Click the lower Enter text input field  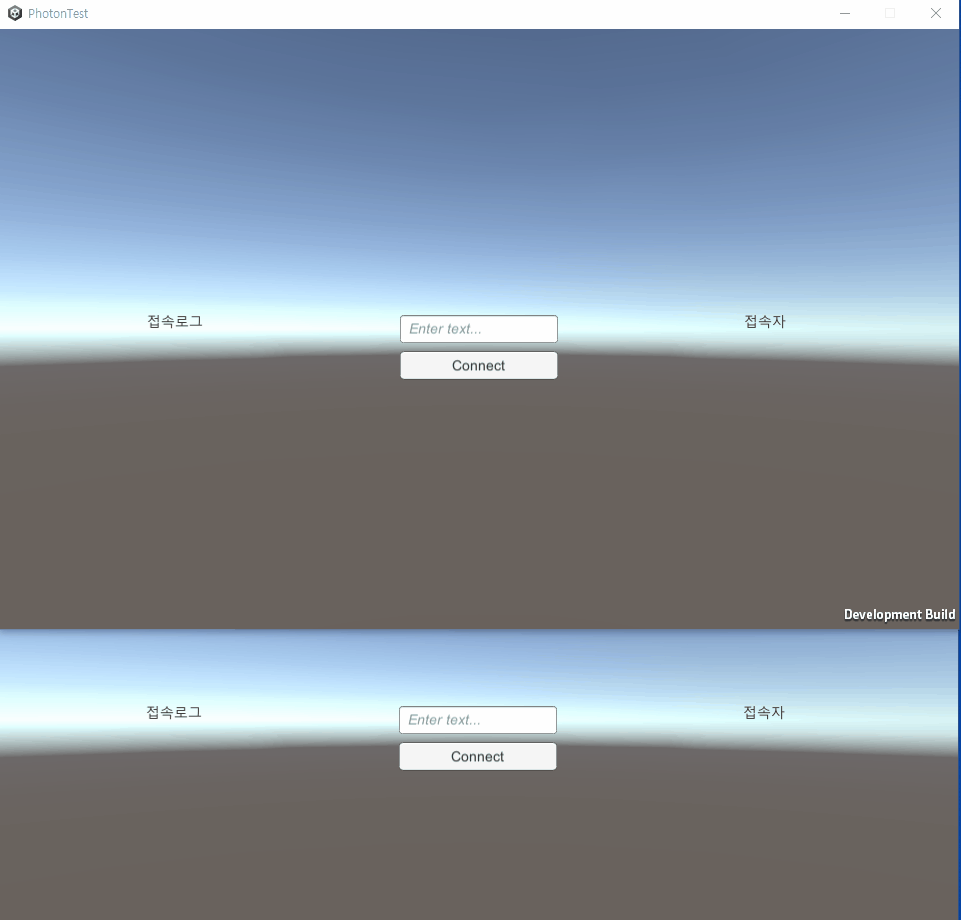[x=478, y=720]
